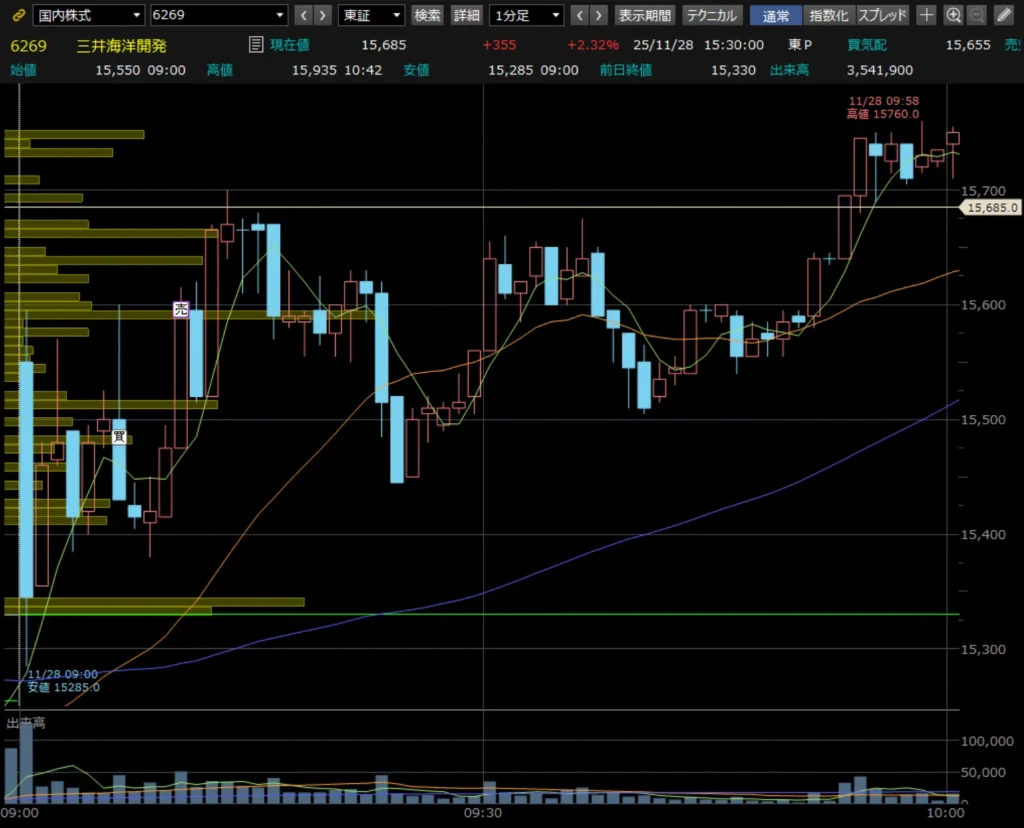This screenshot has width=1024, height=828.
Task: Click the crosshair plus icon
Action: tap(927, 15)
